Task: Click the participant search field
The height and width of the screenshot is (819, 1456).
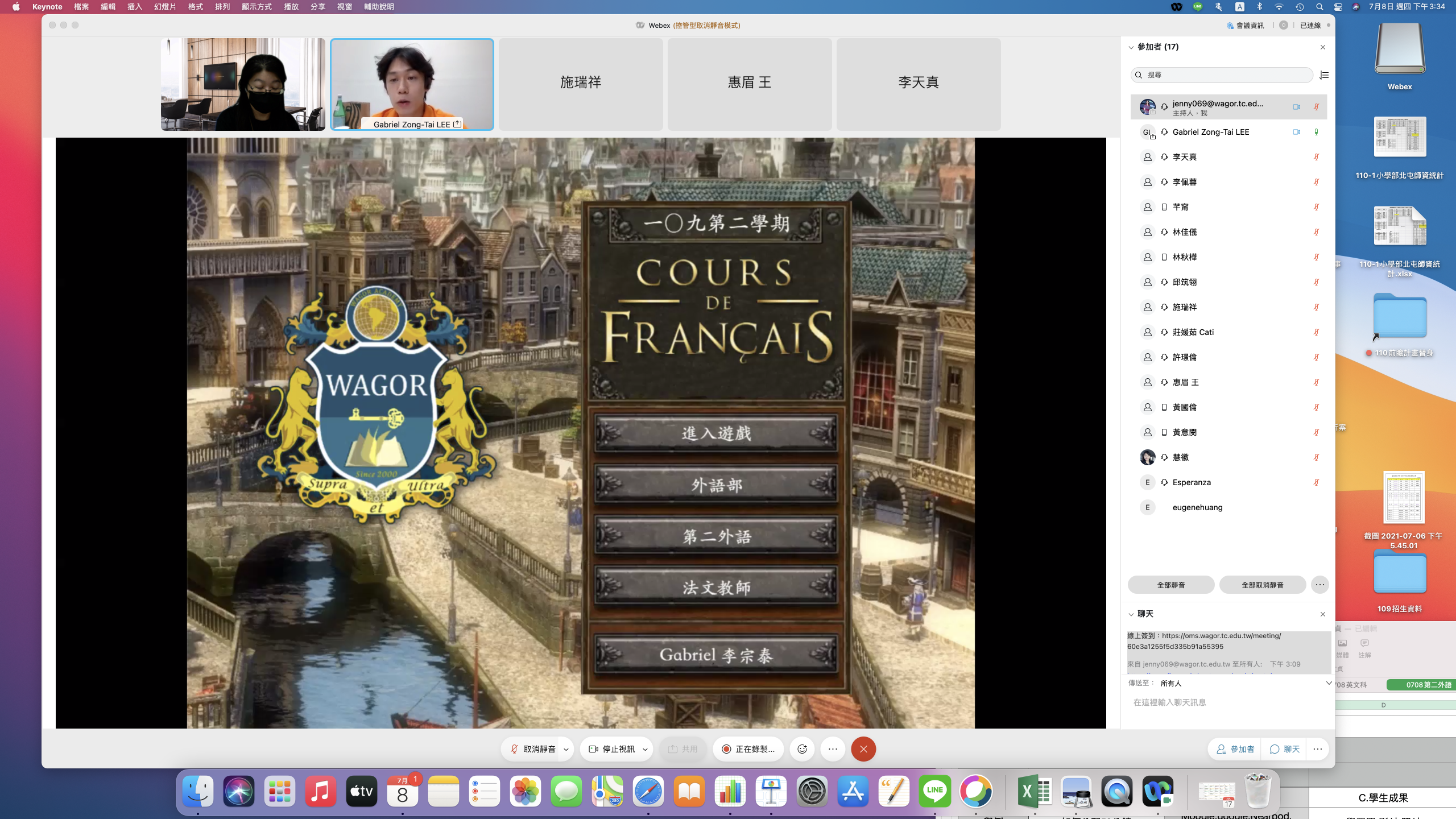Action: click(1223, 75)
